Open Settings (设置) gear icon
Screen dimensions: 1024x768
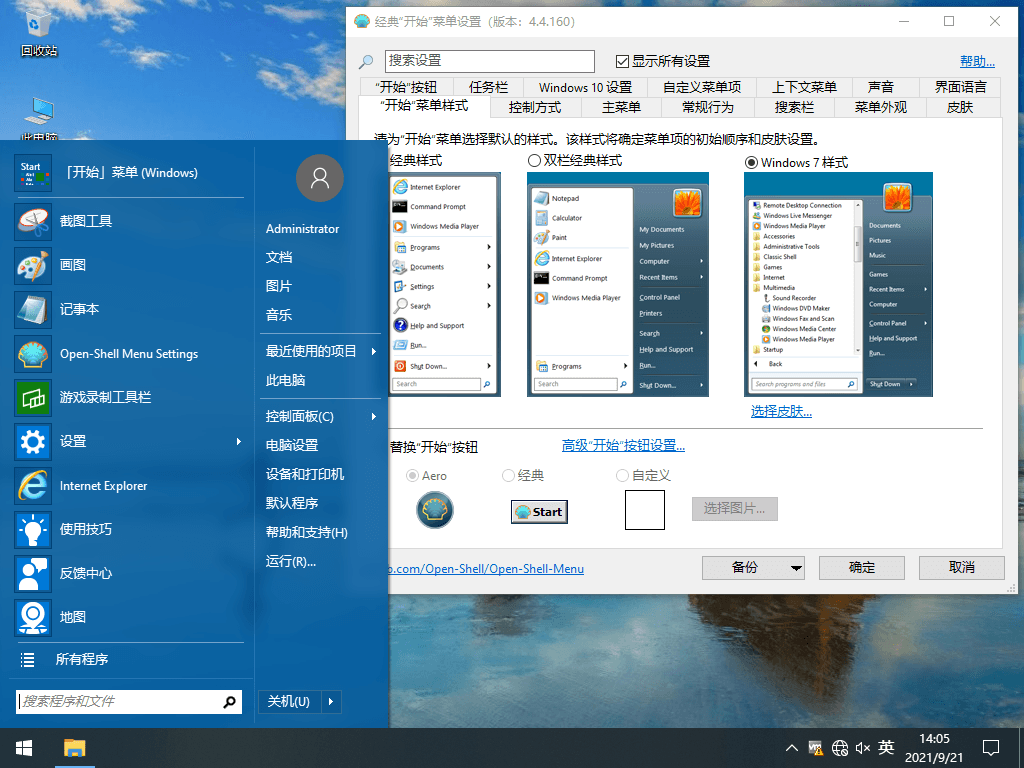(33, 442)
